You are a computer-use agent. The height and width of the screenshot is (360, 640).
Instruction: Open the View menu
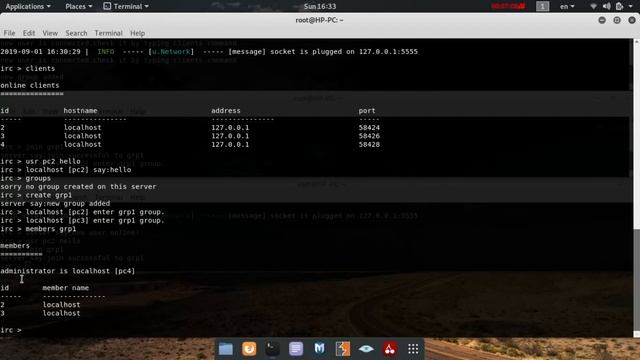click(50, 33)
